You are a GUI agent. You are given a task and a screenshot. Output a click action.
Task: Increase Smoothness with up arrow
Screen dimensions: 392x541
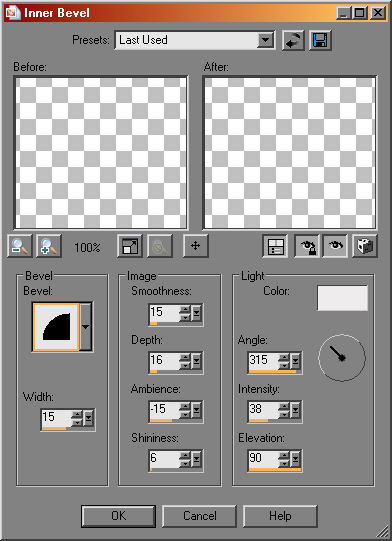[x=185, y=309]
